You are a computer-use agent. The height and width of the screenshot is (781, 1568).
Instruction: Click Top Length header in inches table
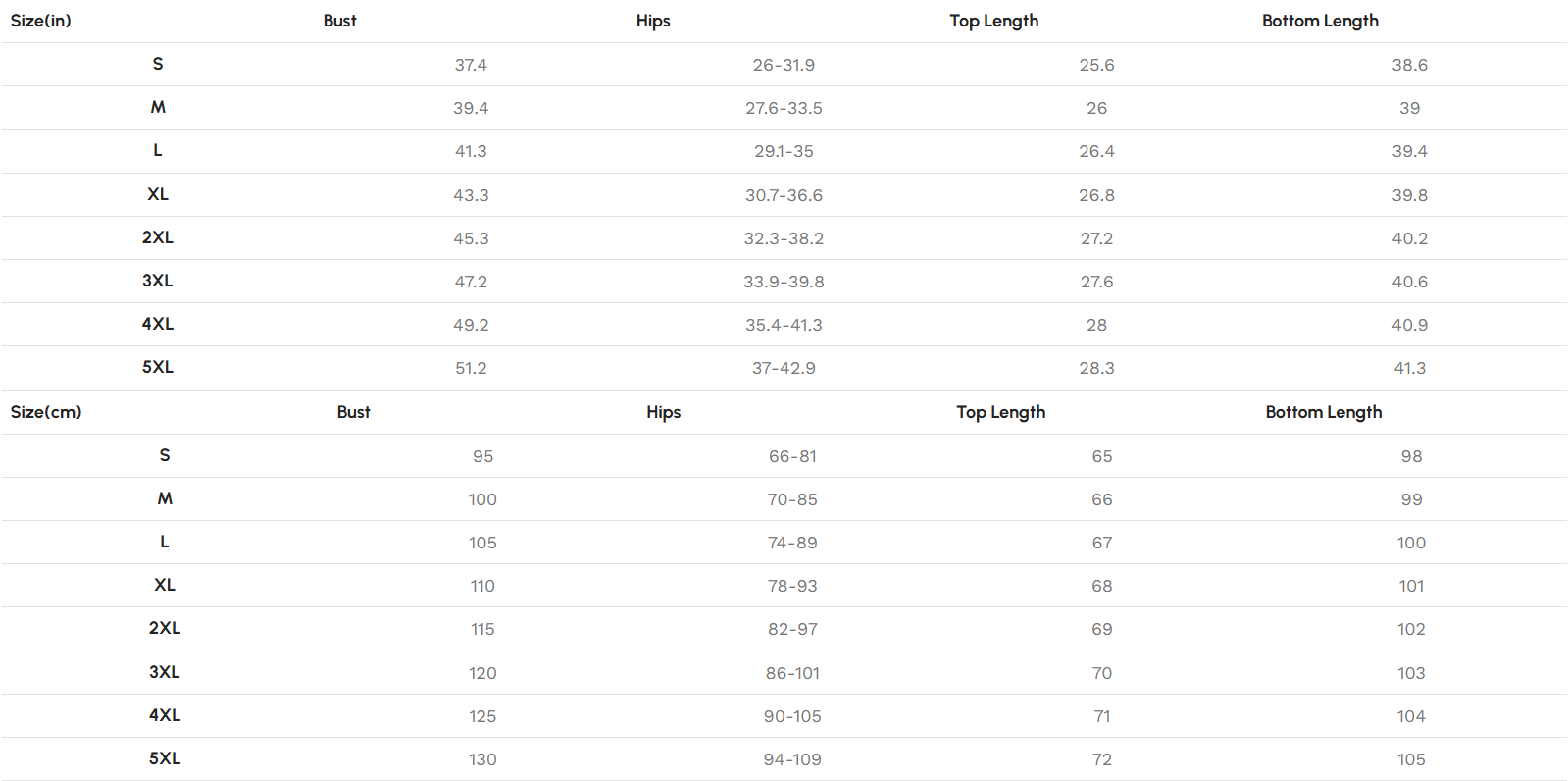[x=994, y=21]
